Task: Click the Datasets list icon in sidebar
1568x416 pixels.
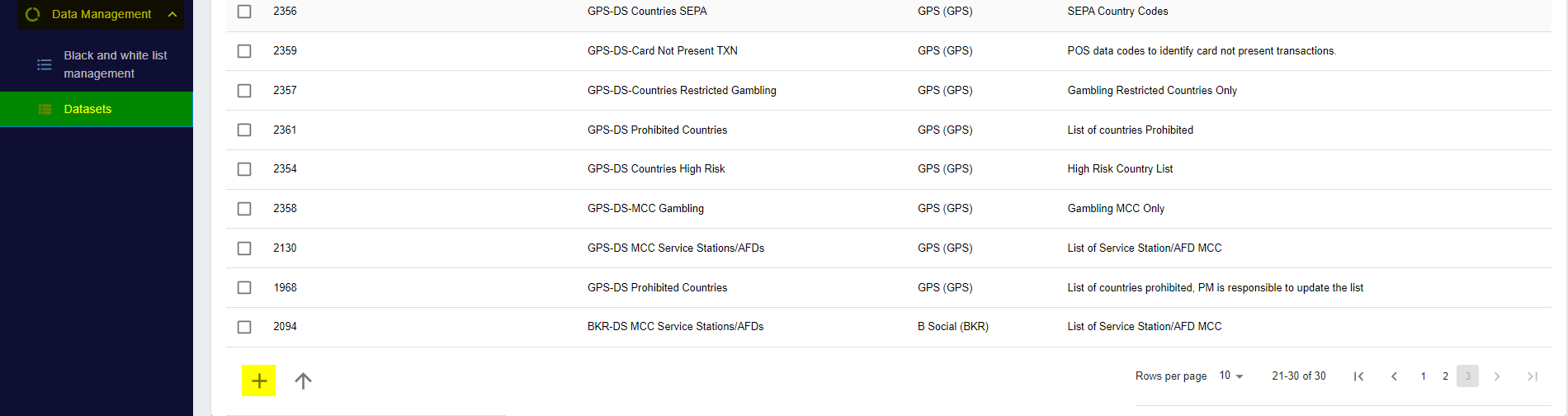Action: pos(45,109)
